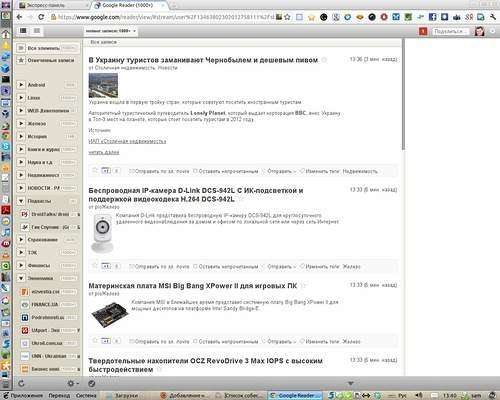500x400 pixels.
Task: Expand the История folder
Action: 21,136
